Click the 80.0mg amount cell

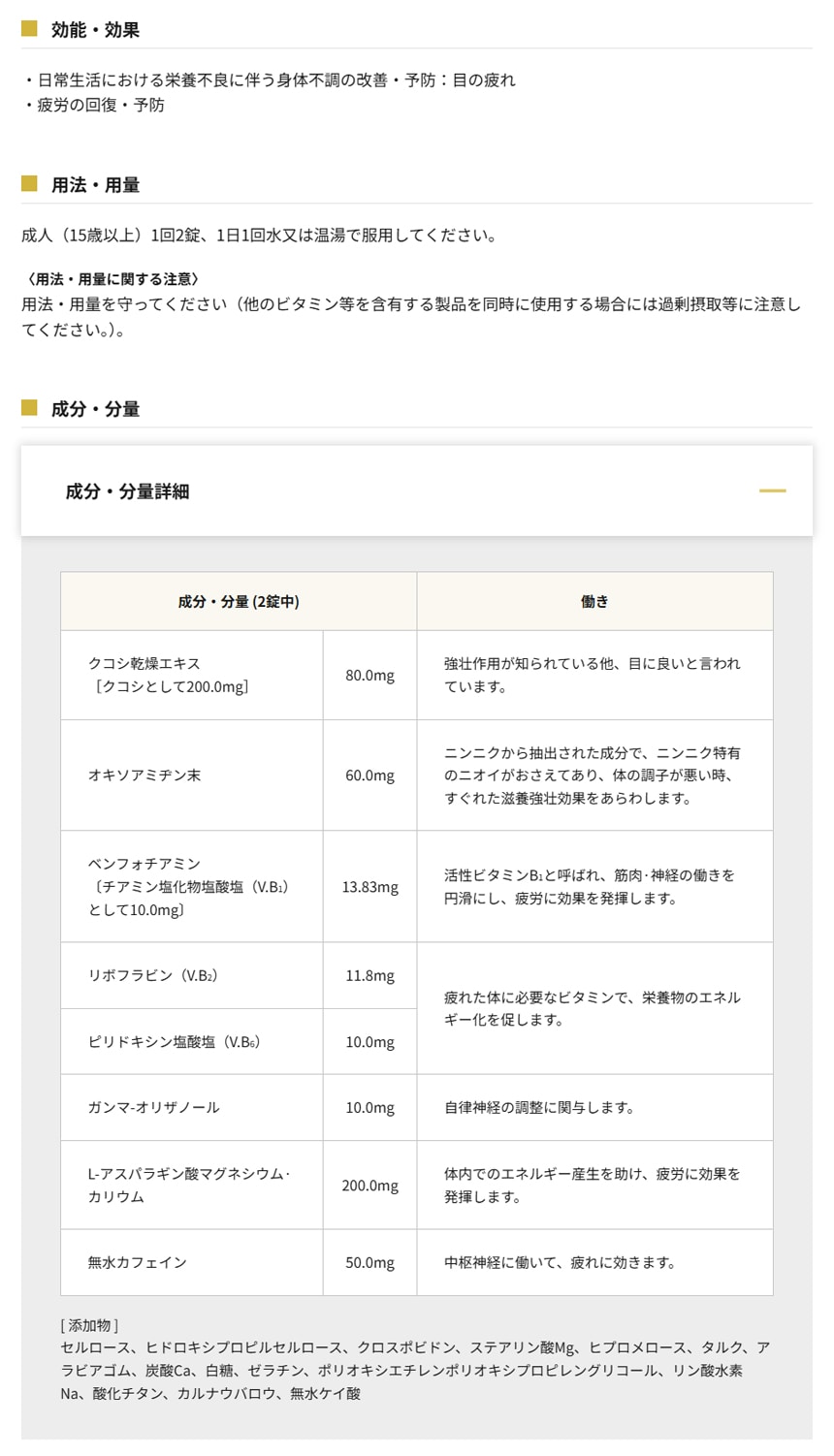[369, 676]
